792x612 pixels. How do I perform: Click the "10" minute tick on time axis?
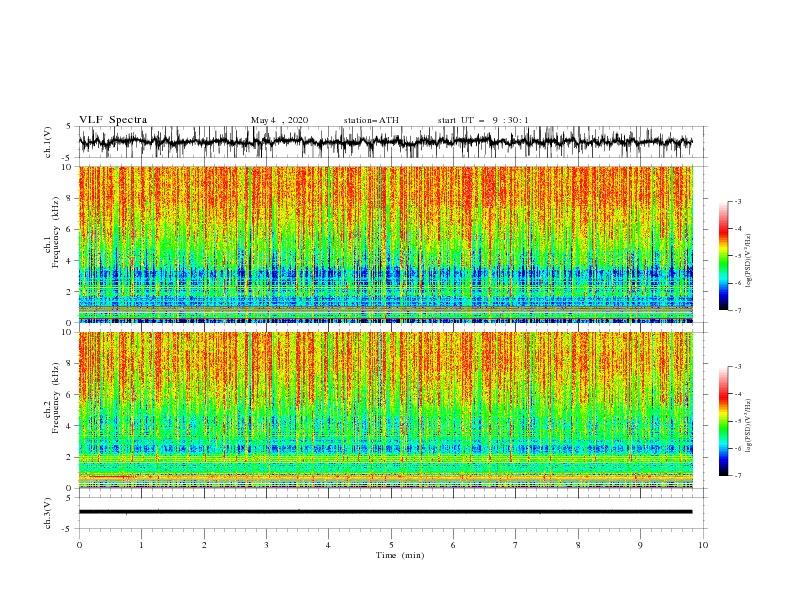coord(703,545)
